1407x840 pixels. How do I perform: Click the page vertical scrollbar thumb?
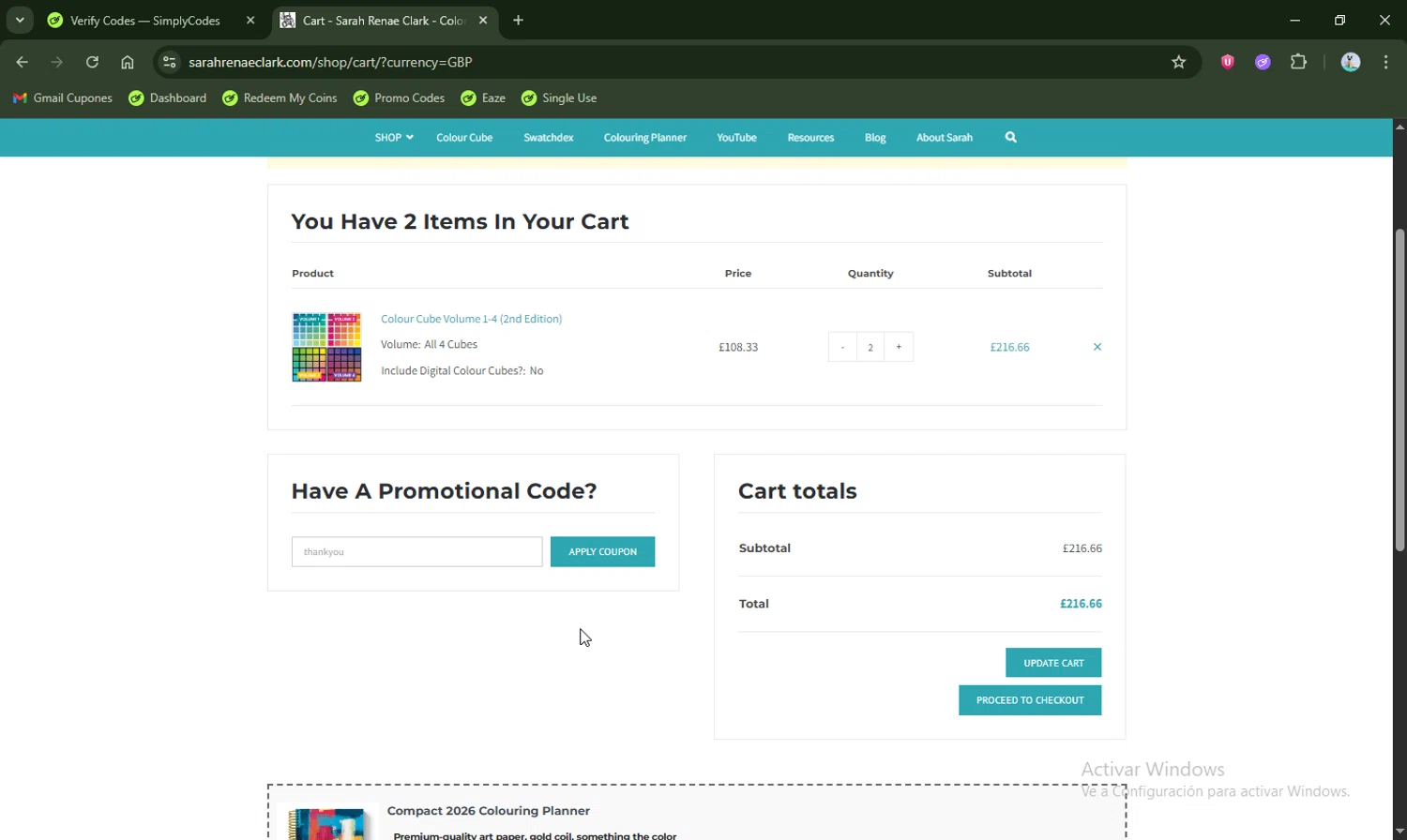1399,389
